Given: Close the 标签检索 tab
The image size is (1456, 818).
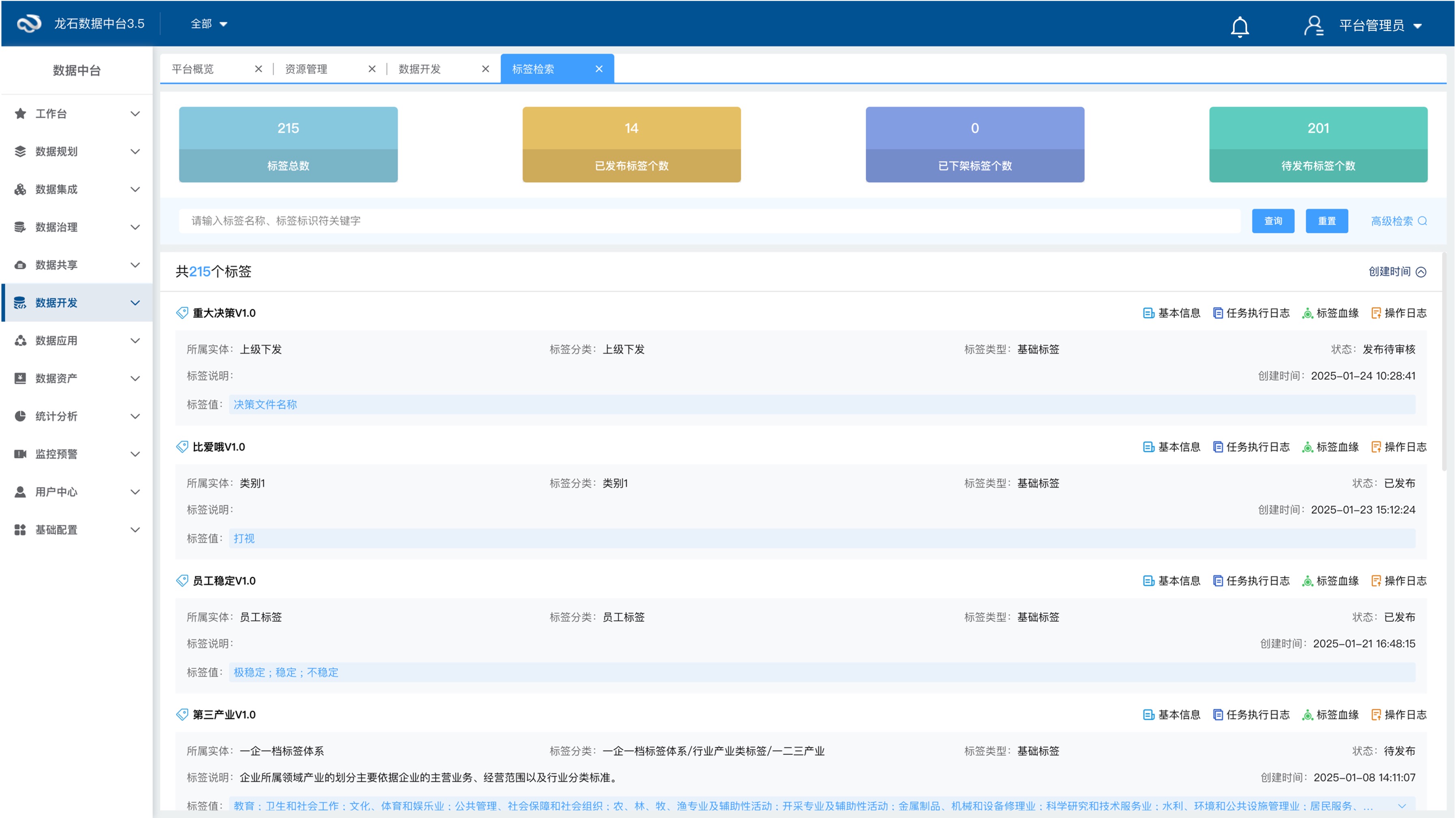Looking at the screenshot, I should (599, 69).
